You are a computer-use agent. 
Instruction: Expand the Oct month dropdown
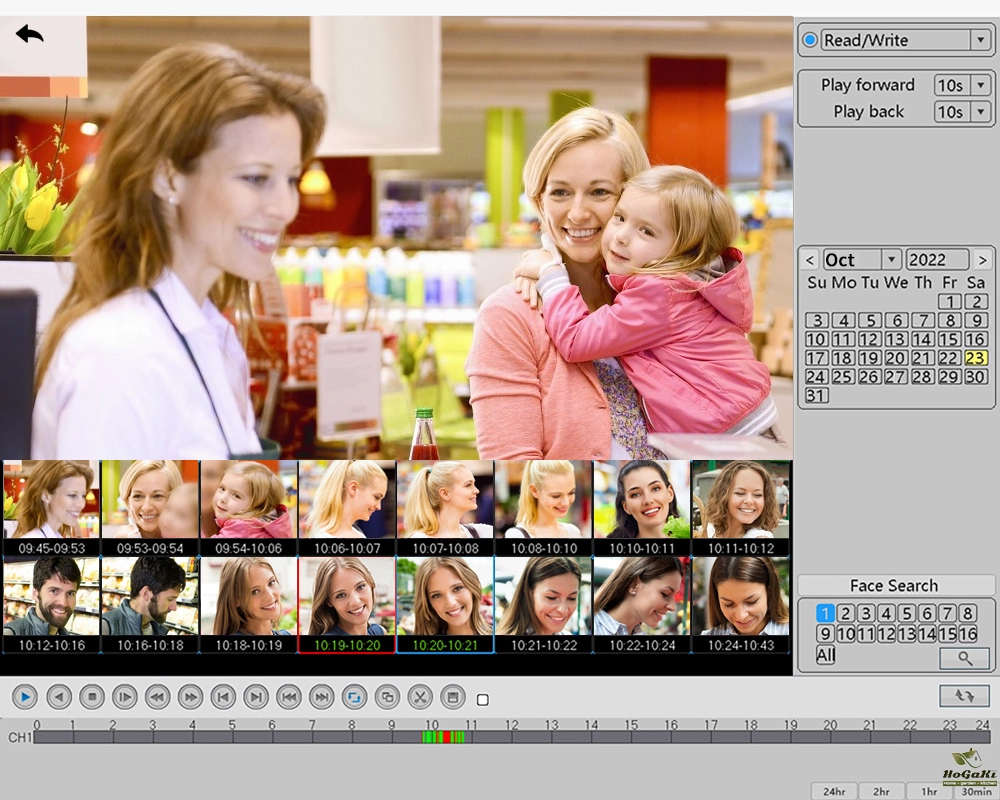pos(891,259)
